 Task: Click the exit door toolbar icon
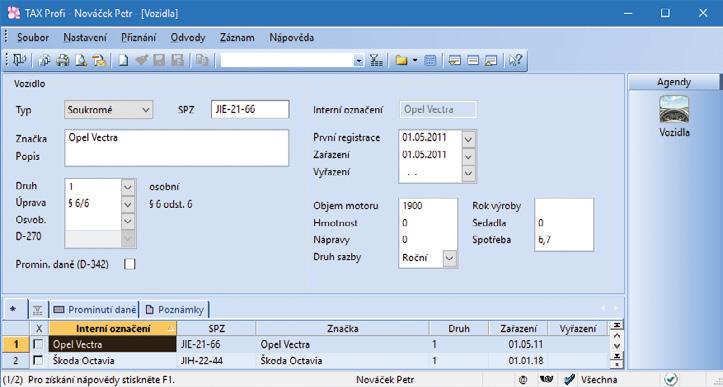pyautogui.click(x=19, y=60)
